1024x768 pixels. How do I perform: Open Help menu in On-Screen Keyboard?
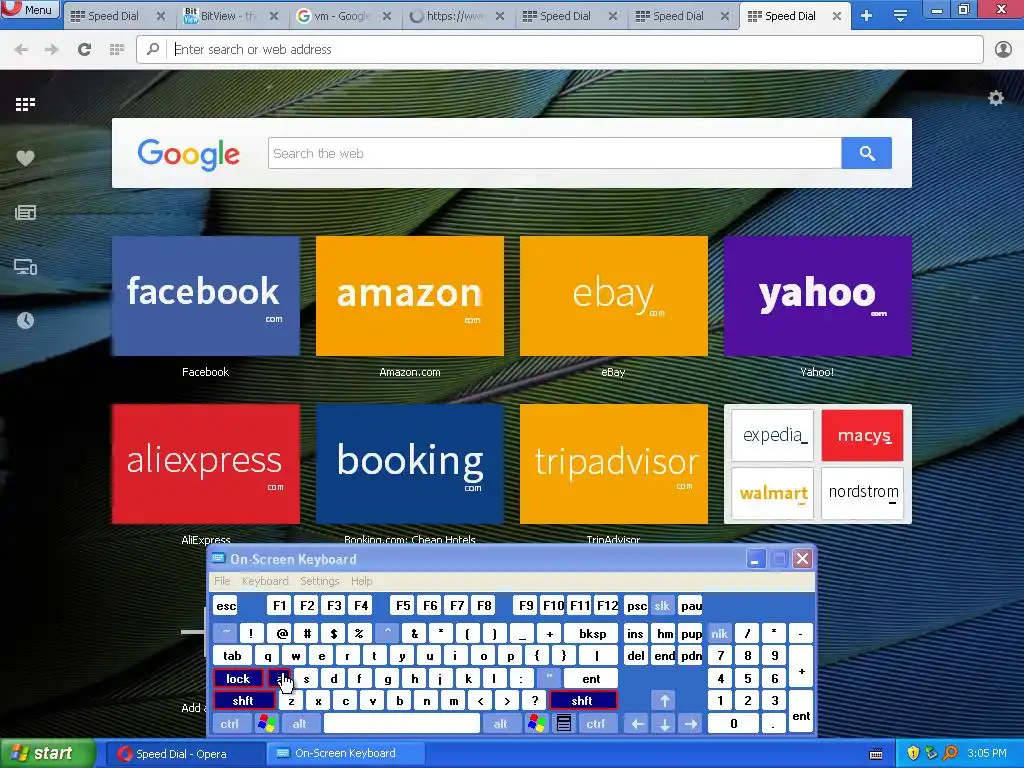point(361,581)
